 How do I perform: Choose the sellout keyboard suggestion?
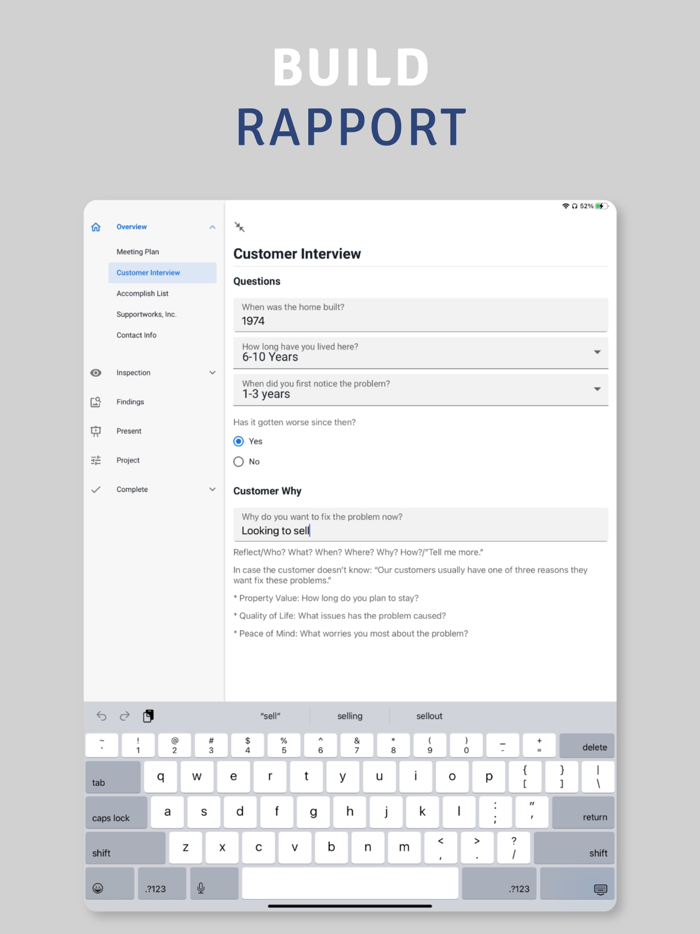coord(429,716)
